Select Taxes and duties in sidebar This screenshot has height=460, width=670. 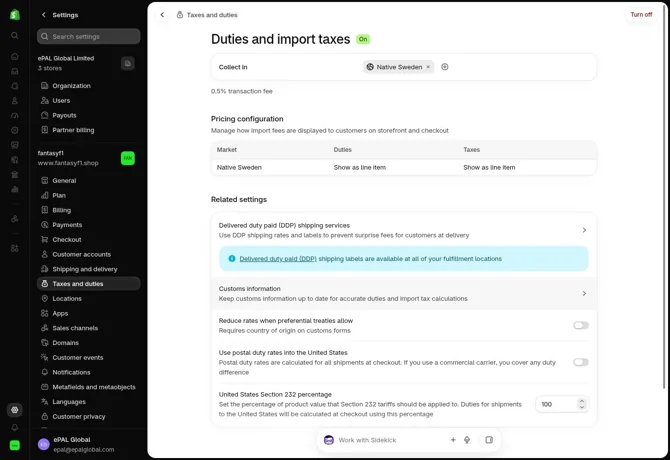click(88, 284)
